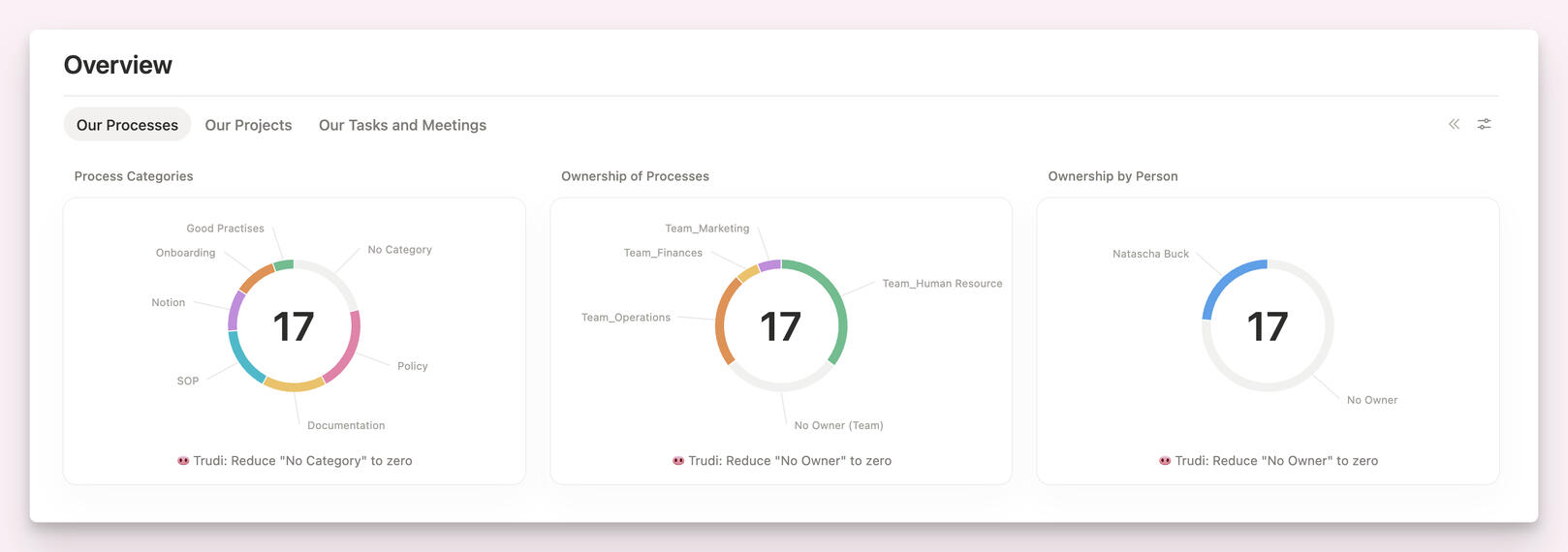Switch to Our Projects tab

coord(248,125)
